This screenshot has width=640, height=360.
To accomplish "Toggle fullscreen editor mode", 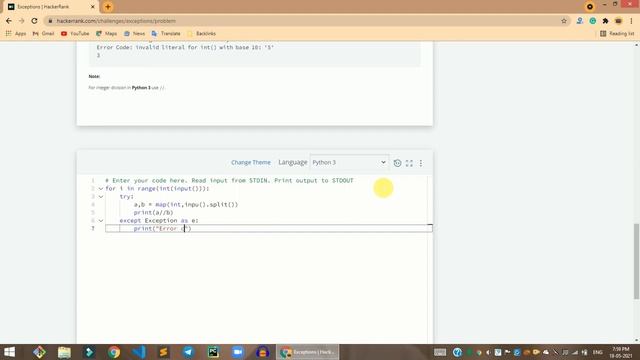I will (x=409, y=163).
